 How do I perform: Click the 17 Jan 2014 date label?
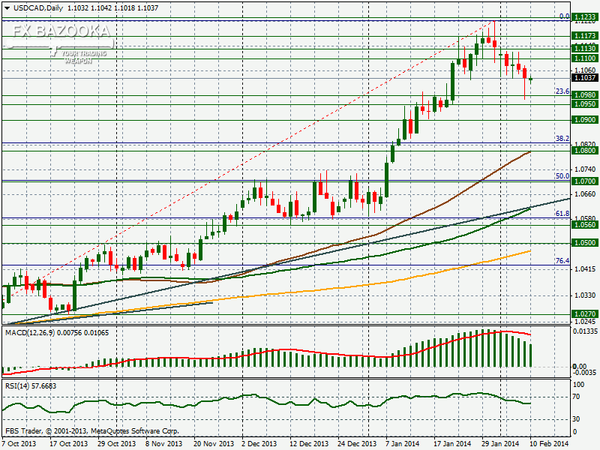pyautogui.click(x=452, y=444)
